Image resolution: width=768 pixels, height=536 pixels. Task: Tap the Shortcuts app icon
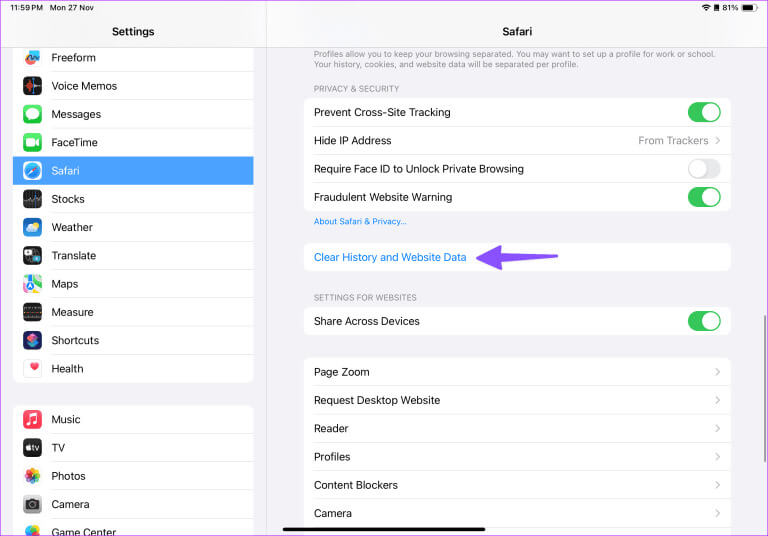[x=32, y=341]
